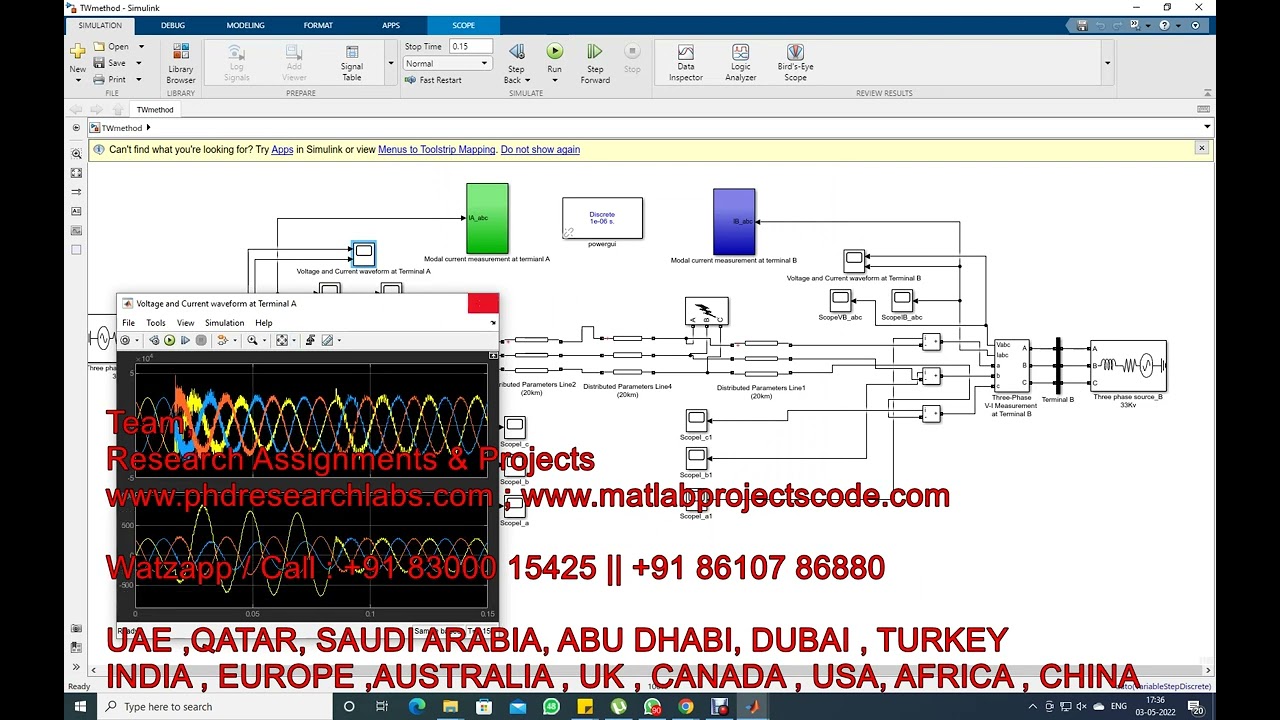Screen dimensions: 1280x720
Task: Switch to the SCOPE ribbon tab
Action: 463,25
